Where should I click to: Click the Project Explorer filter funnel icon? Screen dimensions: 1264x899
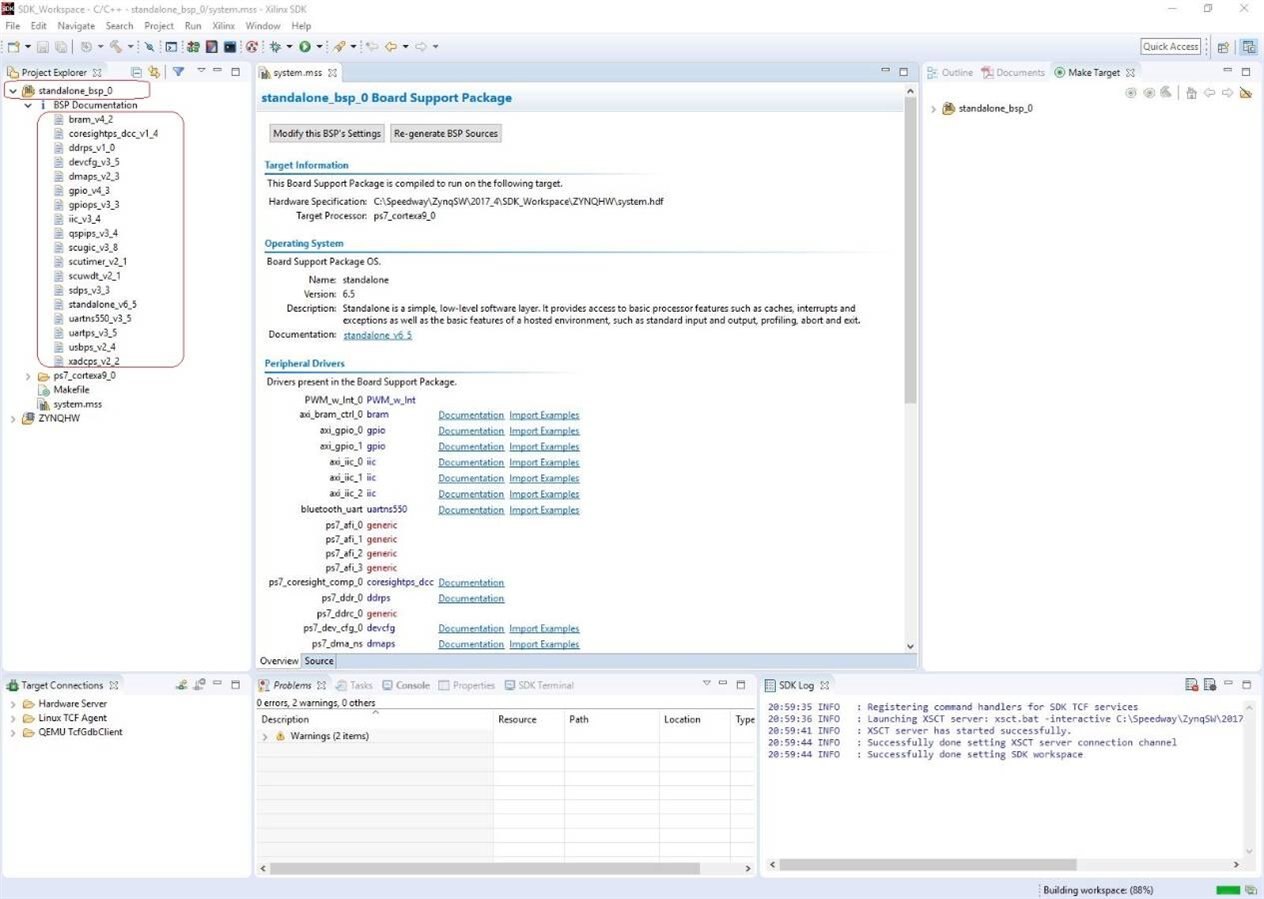click(178, 72)
